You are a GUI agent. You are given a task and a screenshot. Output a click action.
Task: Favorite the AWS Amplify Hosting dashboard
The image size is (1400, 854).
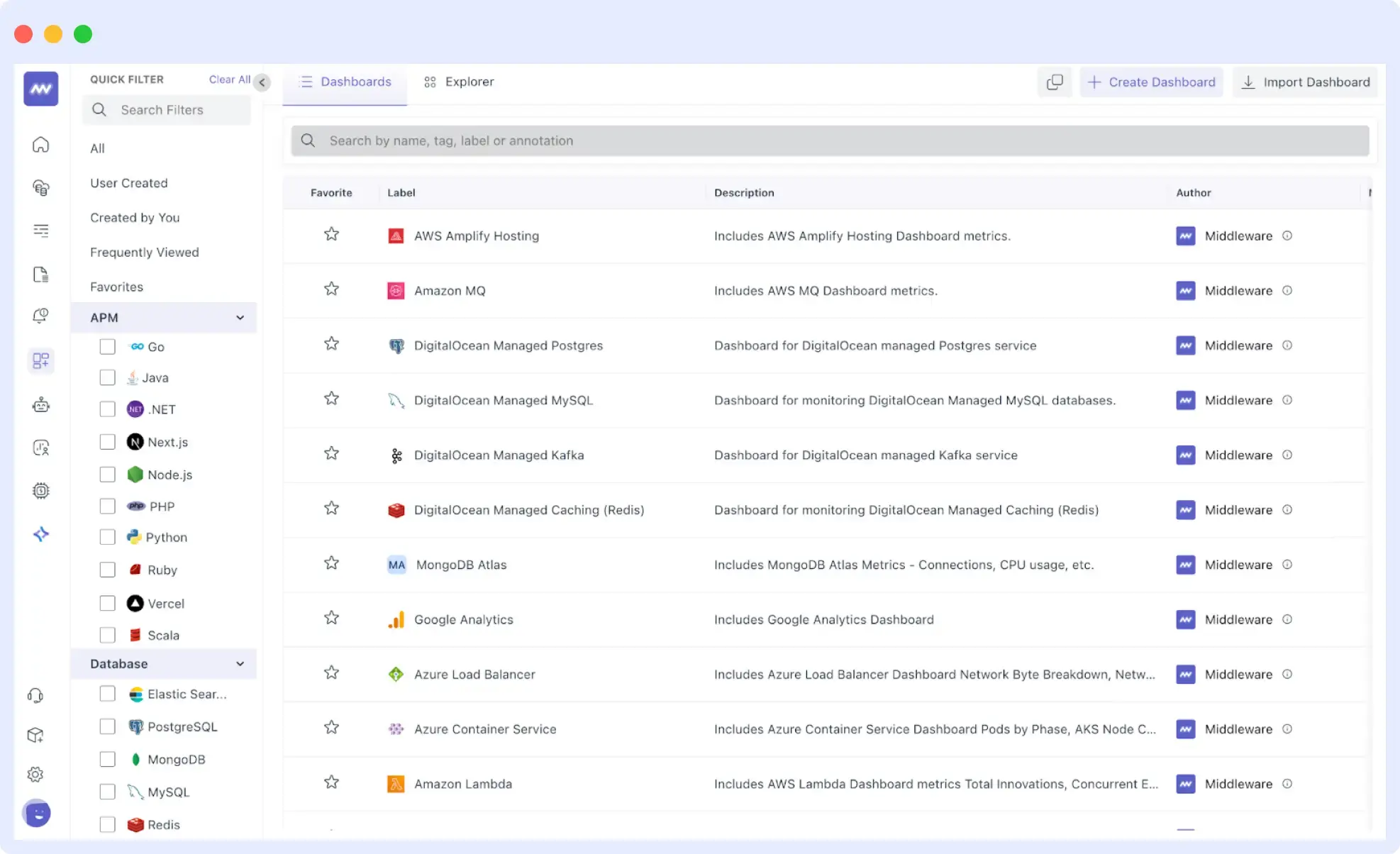331,234
